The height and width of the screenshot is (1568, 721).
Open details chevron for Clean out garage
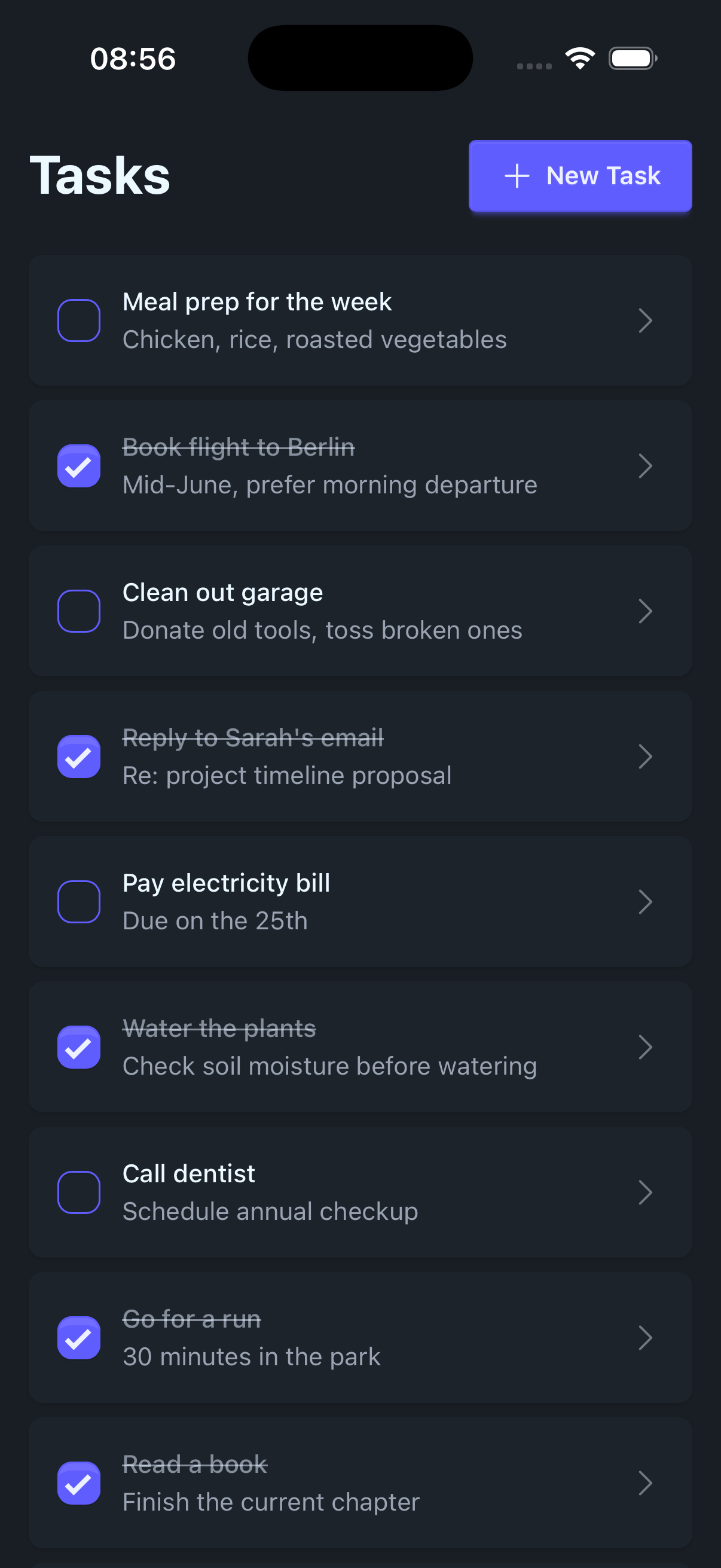point(645,611)
